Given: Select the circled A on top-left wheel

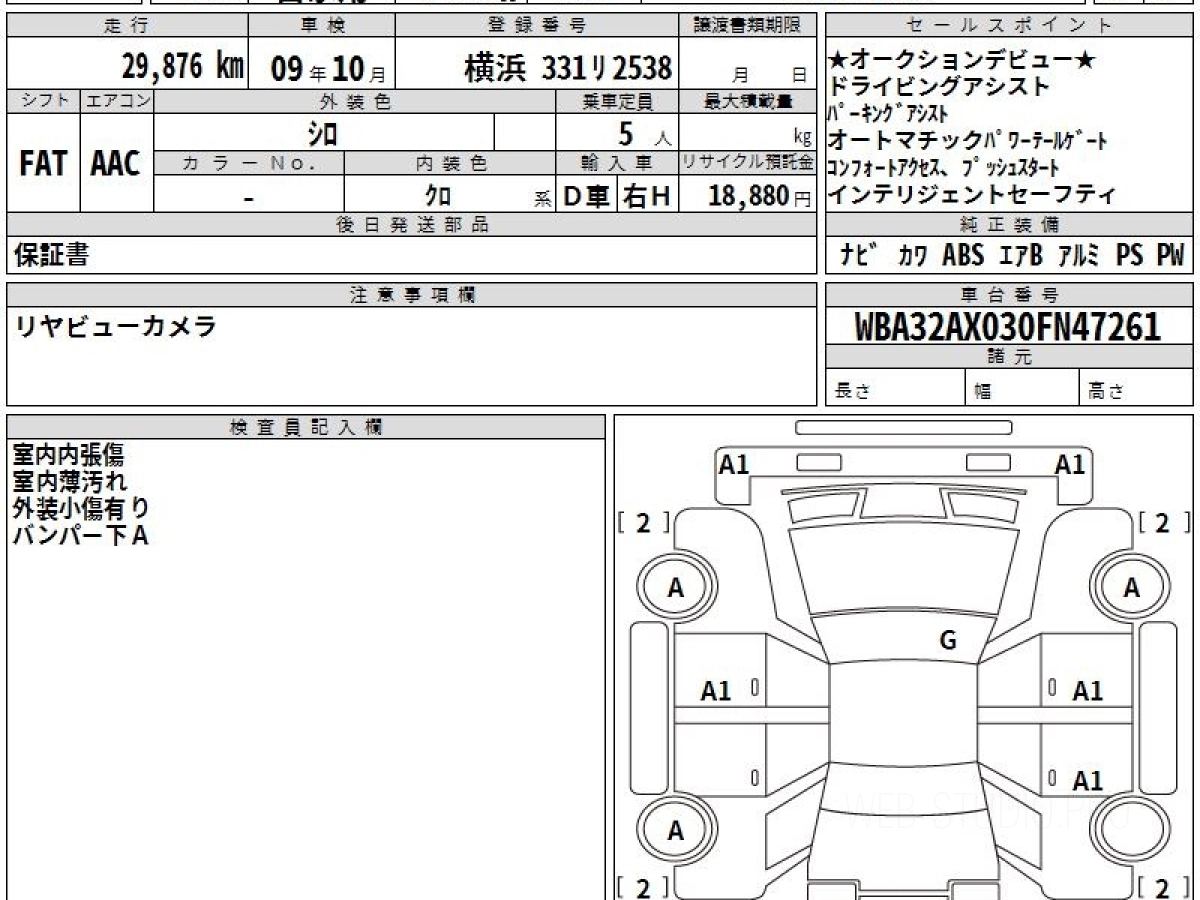Looking at the screenshot, I should click(675, 589).
